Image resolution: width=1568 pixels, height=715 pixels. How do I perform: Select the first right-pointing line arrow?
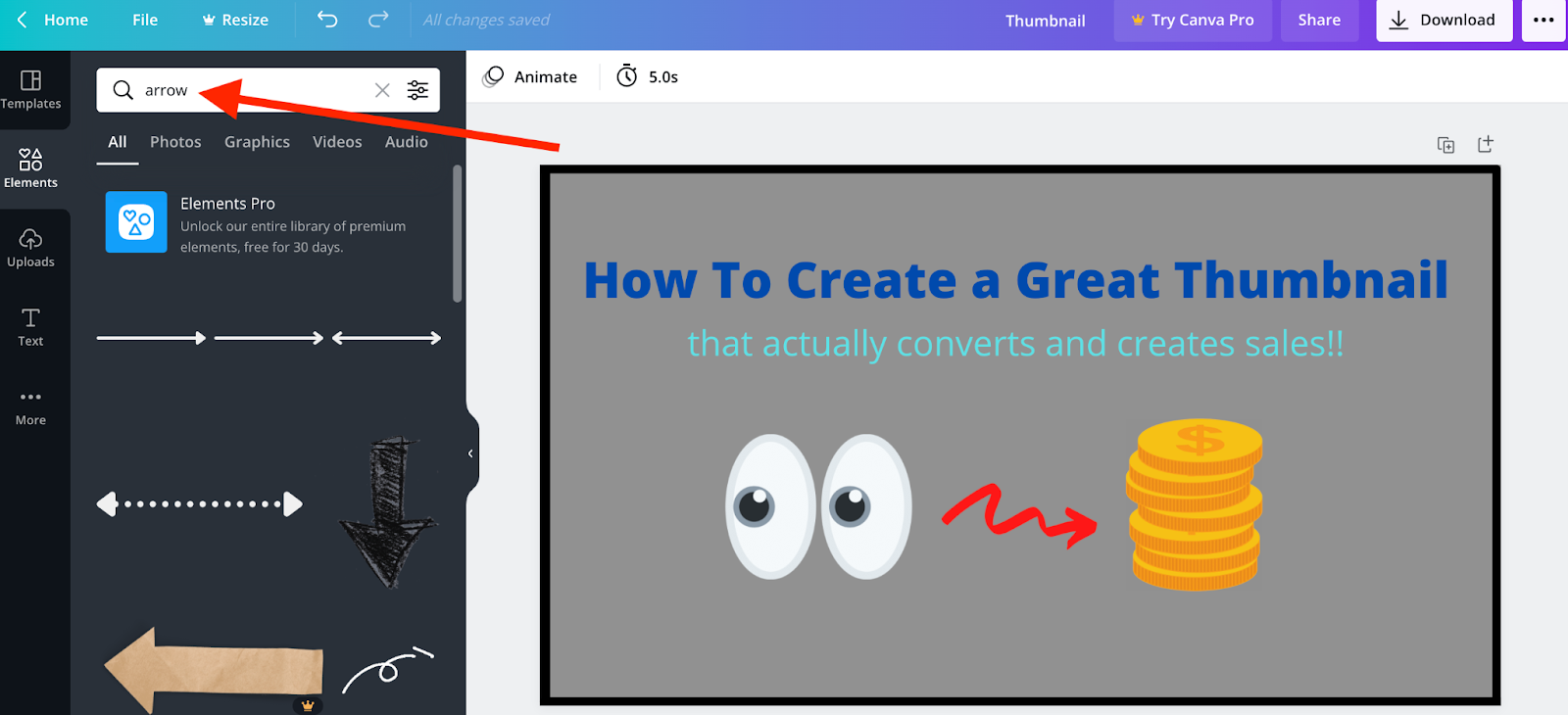click(x=151, y=338)
